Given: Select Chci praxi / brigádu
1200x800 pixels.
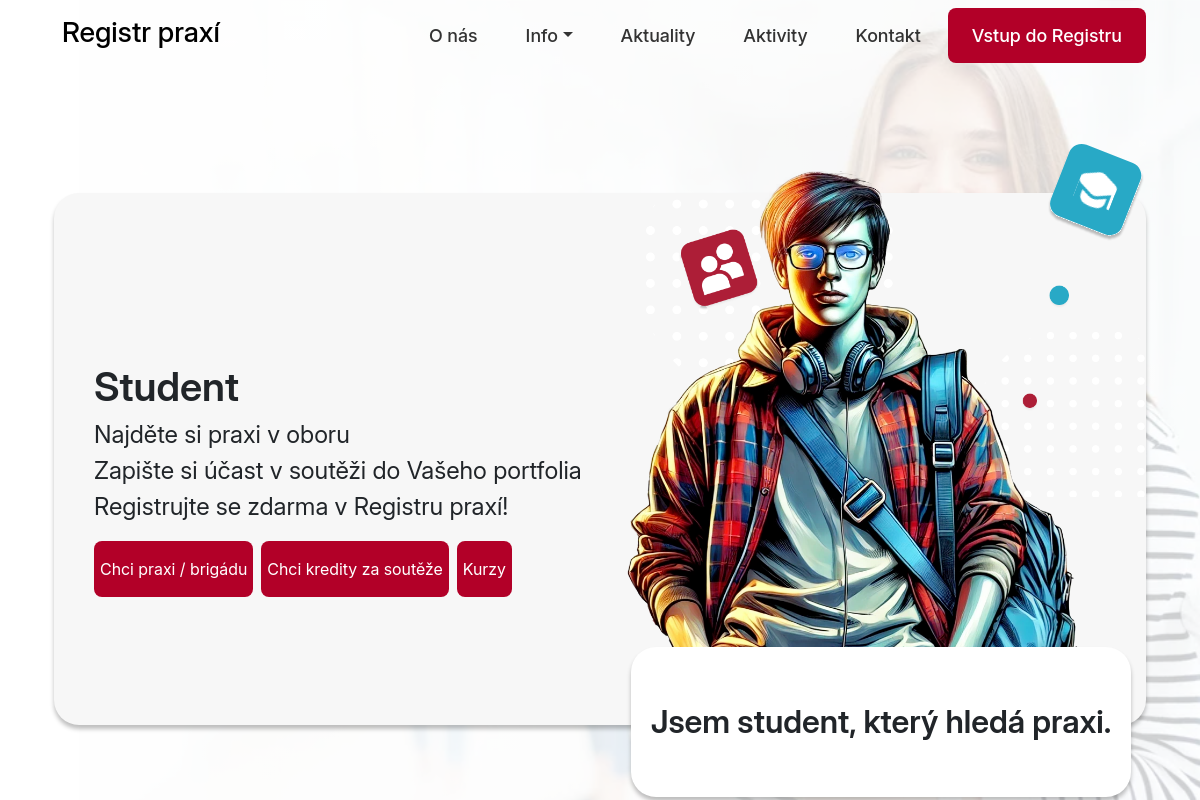Looking at the screenshot, I should point(173,569).
